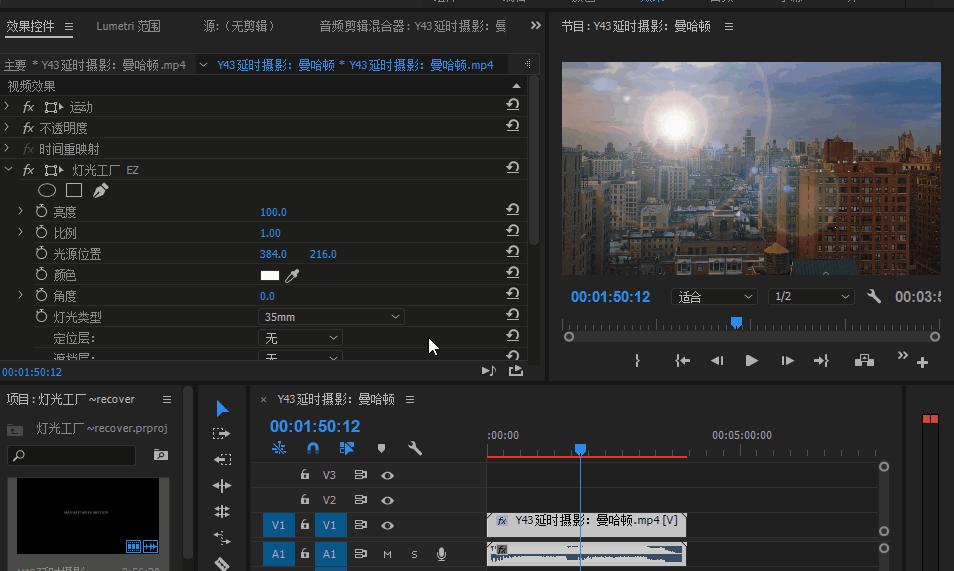Mute the A1 audio track
The image size is (954, 571).
387,554
